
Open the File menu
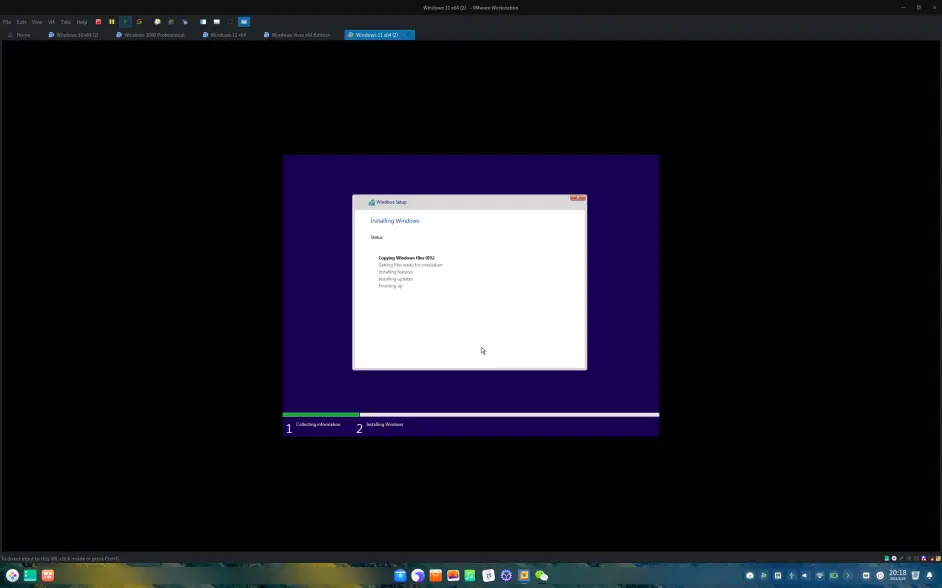(x=7, y=22)
